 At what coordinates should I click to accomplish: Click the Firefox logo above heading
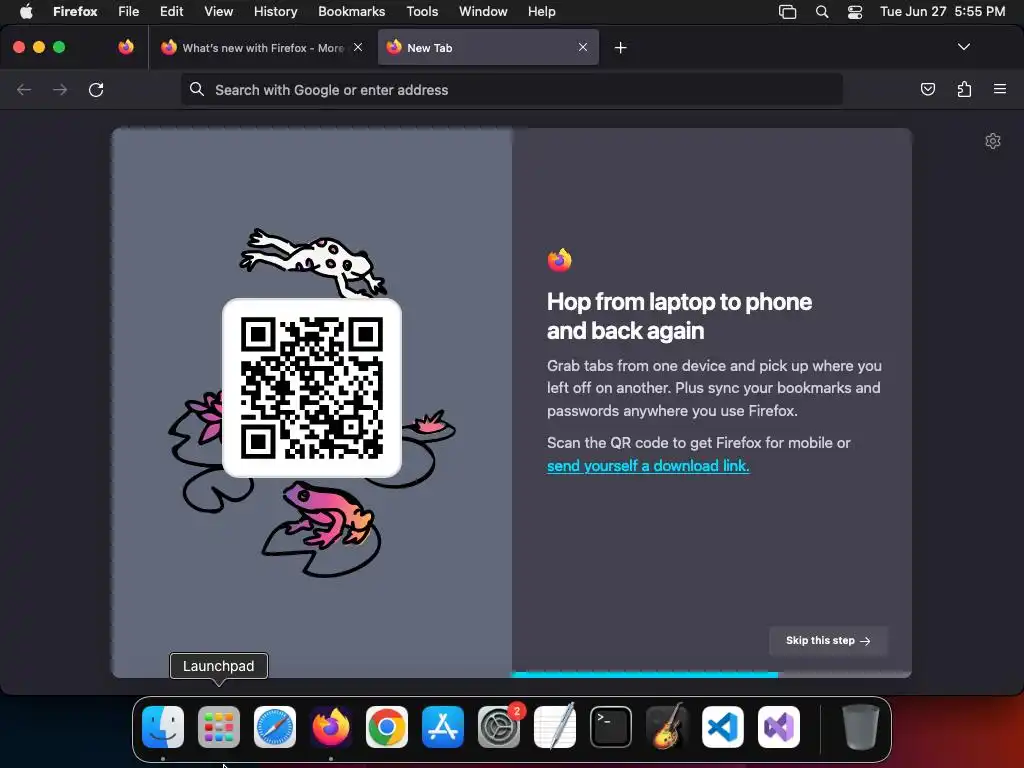[x=559, y=260]
